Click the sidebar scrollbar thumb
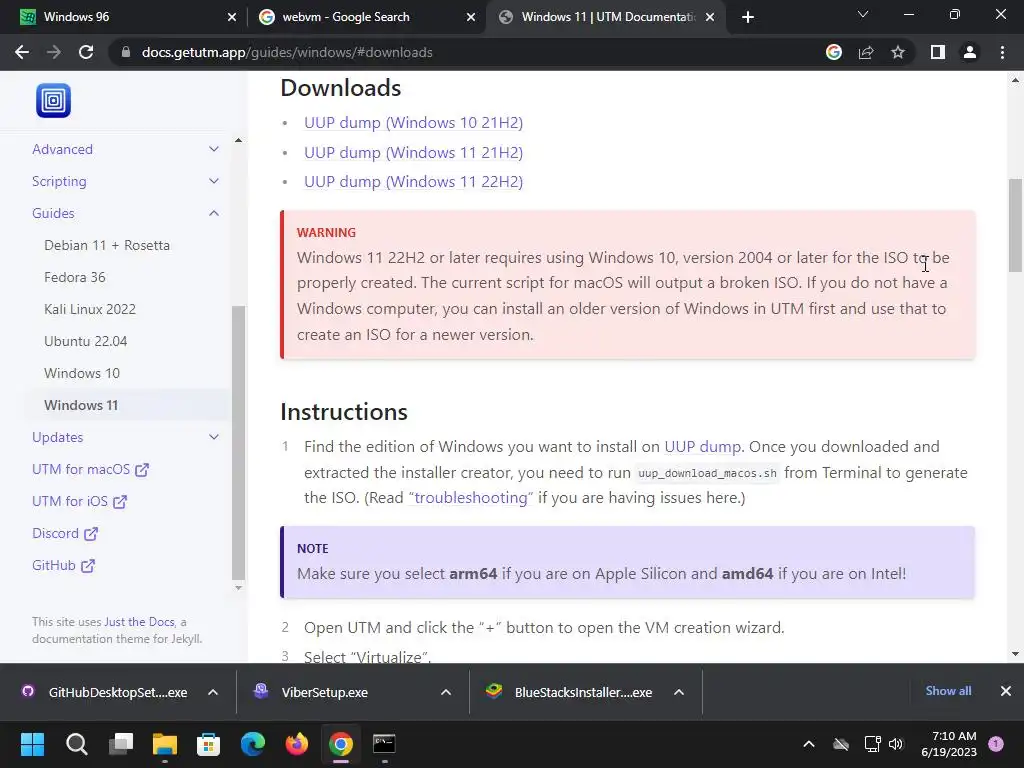This screenshot has width=1024, height=768. [238, 443]
